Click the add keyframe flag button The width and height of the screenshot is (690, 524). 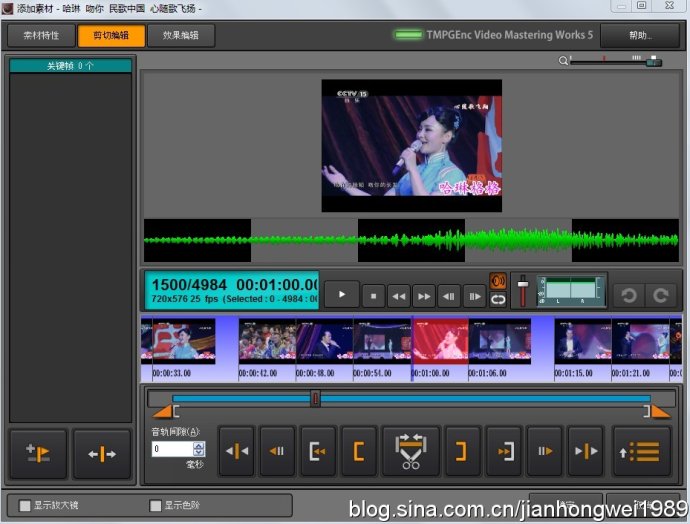click(x=47, y=453)
